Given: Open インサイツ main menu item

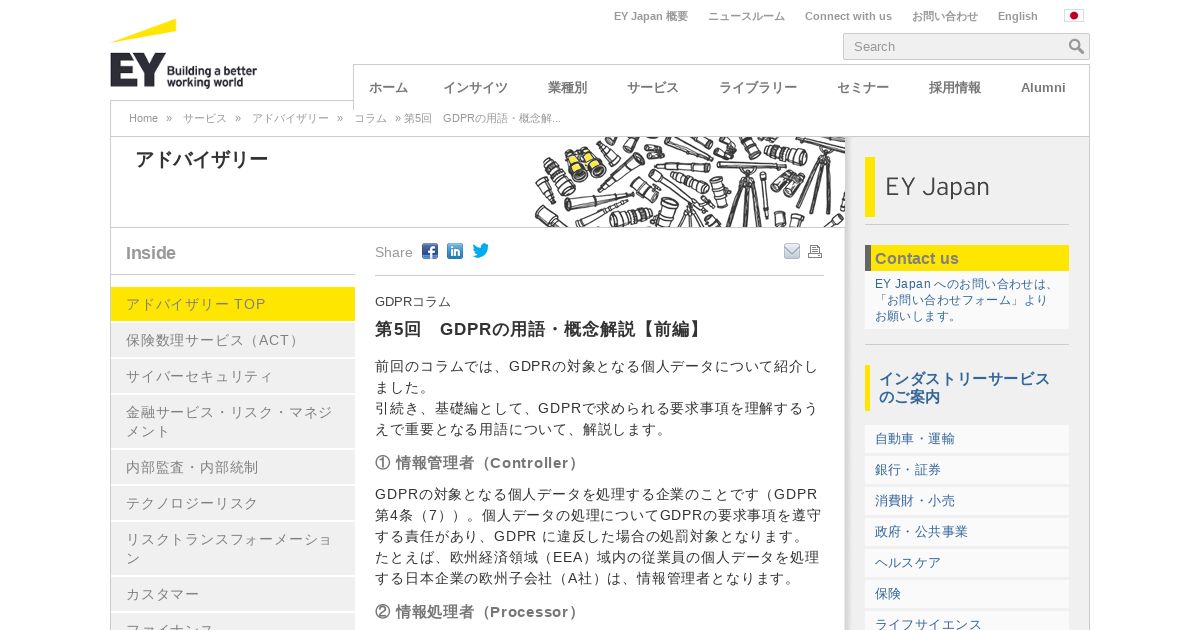Looking at the screenshot, I should pos(475,88).
